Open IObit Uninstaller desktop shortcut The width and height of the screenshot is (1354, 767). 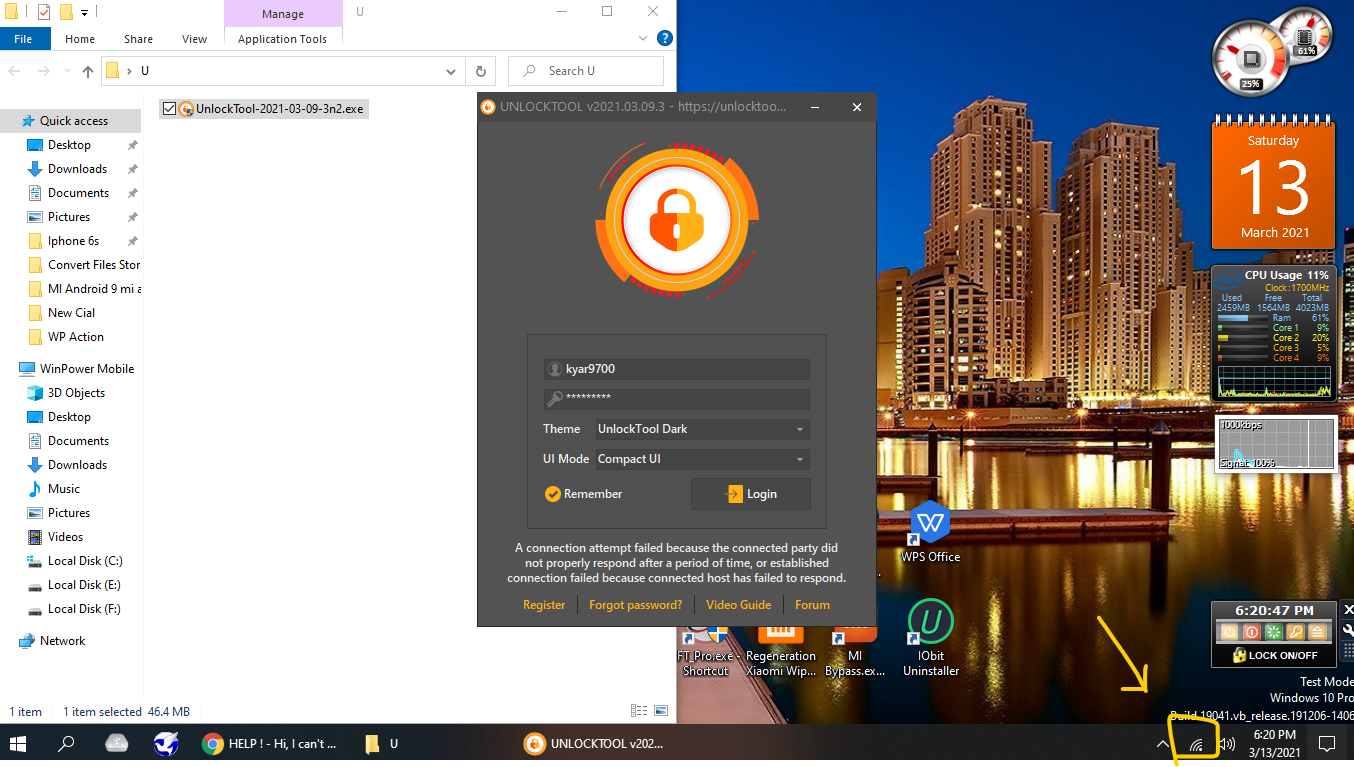(x=931, y=640)
